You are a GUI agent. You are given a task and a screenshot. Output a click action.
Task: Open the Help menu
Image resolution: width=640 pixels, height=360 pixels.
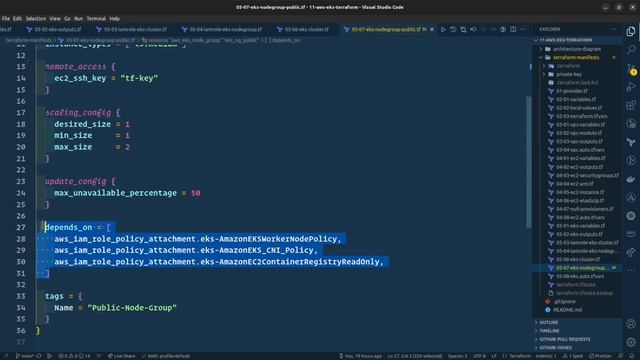tap(115, 18)
